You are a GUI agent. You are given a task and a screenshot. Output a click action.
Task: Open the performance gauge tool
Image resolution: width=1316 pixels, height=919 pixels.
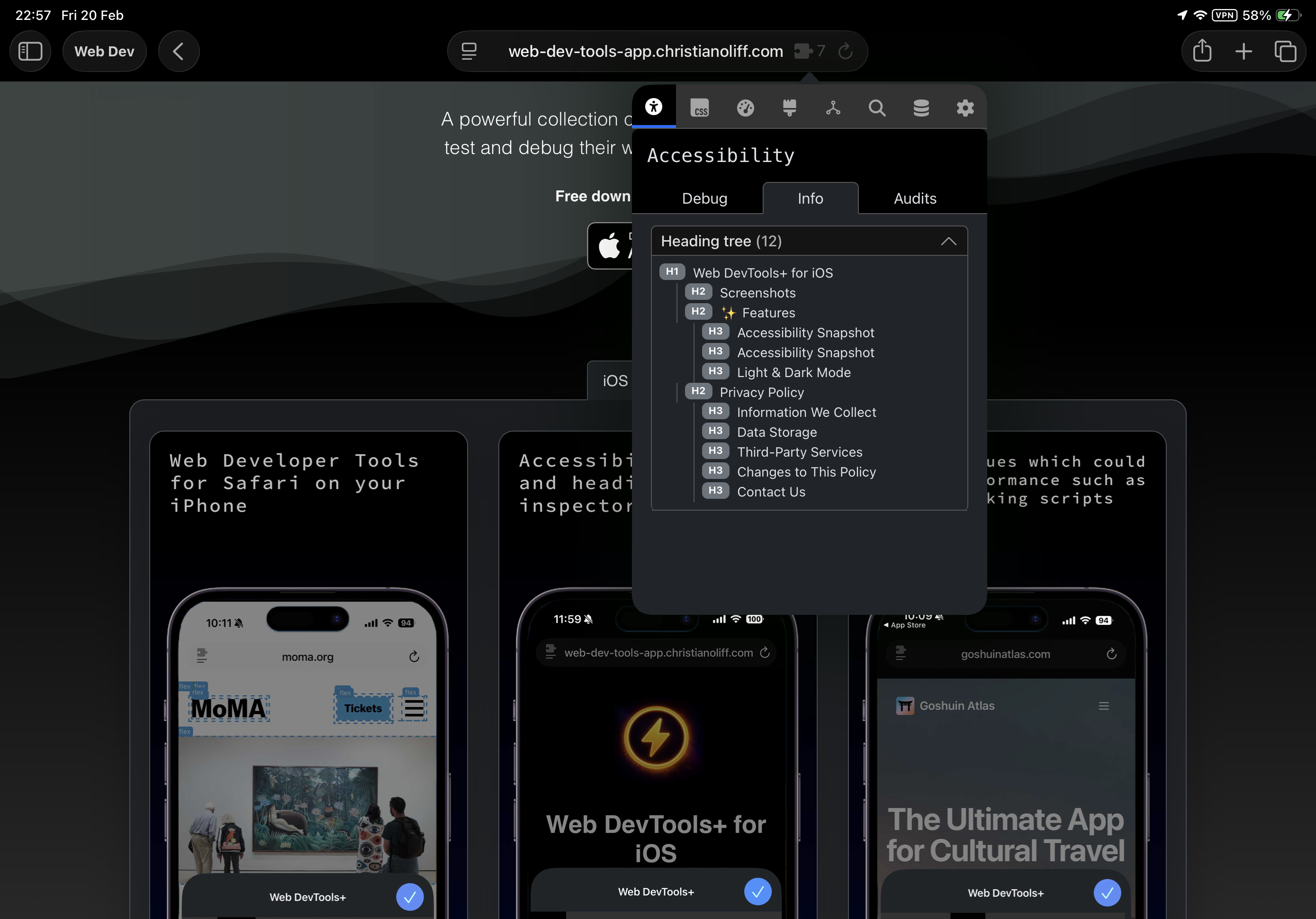coord(746,107)
